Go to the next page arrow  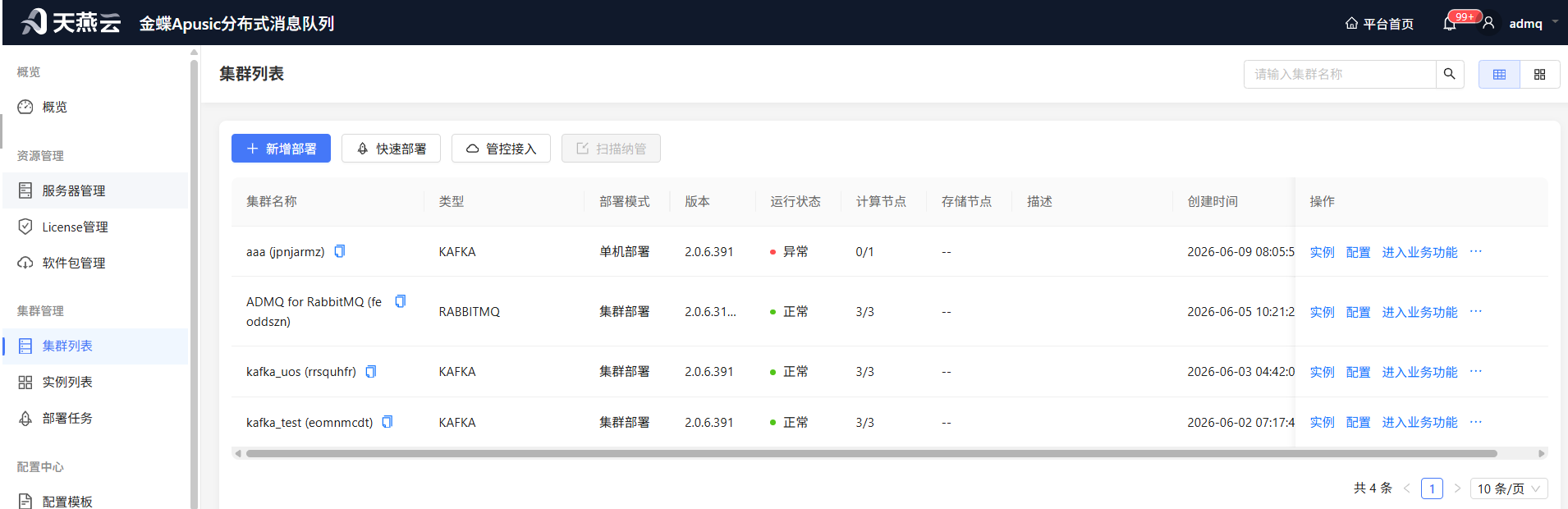[1457, 488]
